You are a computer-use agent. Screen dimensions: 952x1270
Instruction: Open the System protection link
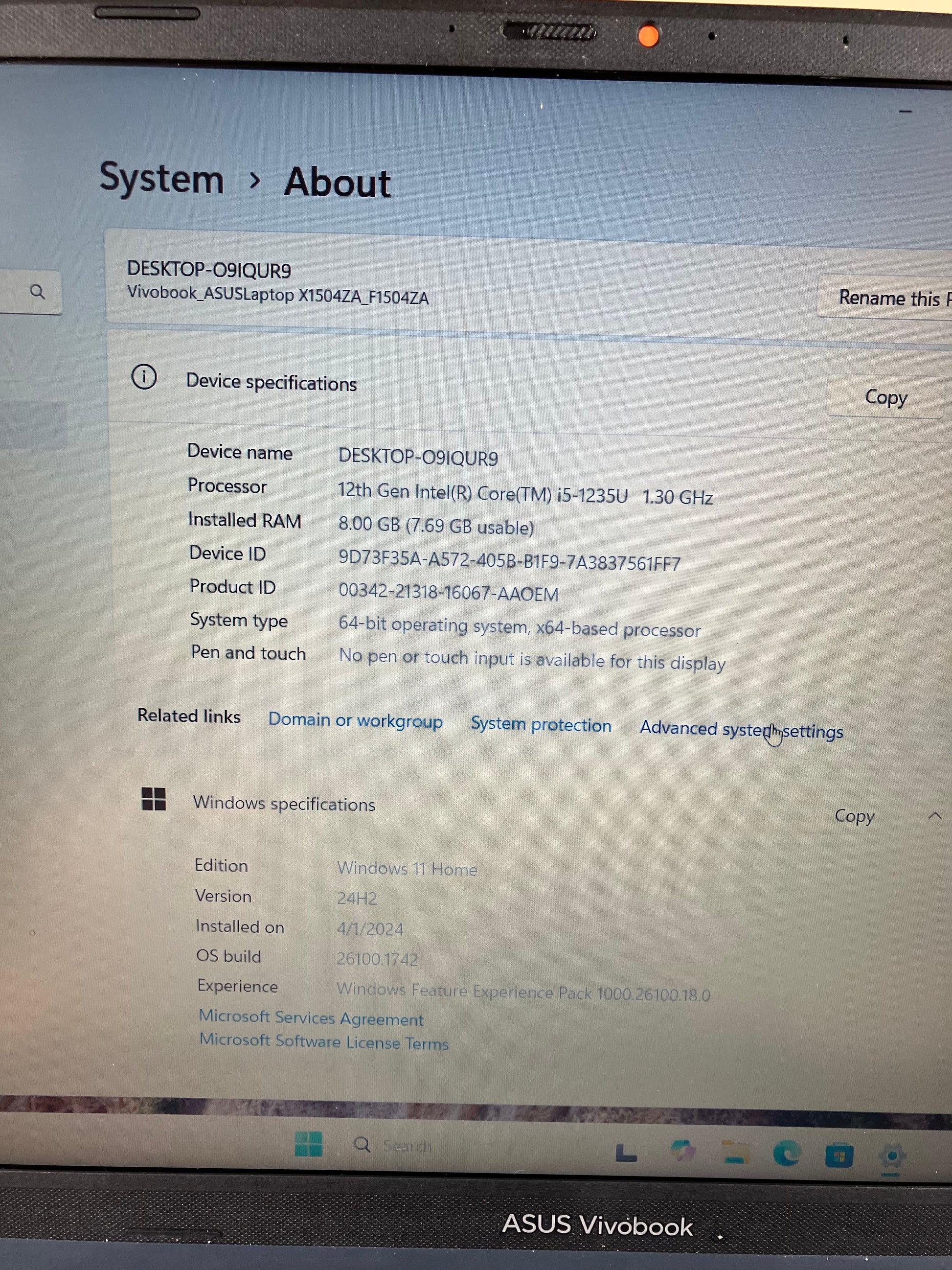(541, 725)
